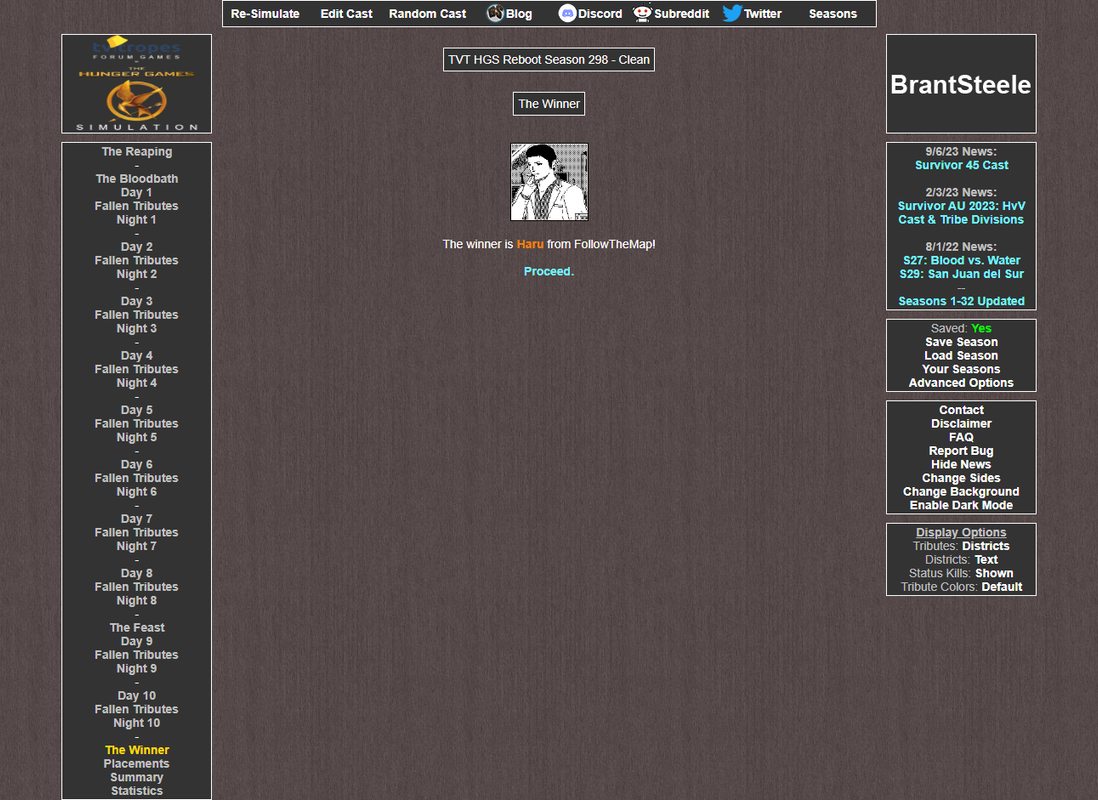Open Advanced Options
This screenshot has height=800, width=1098.
961,383
